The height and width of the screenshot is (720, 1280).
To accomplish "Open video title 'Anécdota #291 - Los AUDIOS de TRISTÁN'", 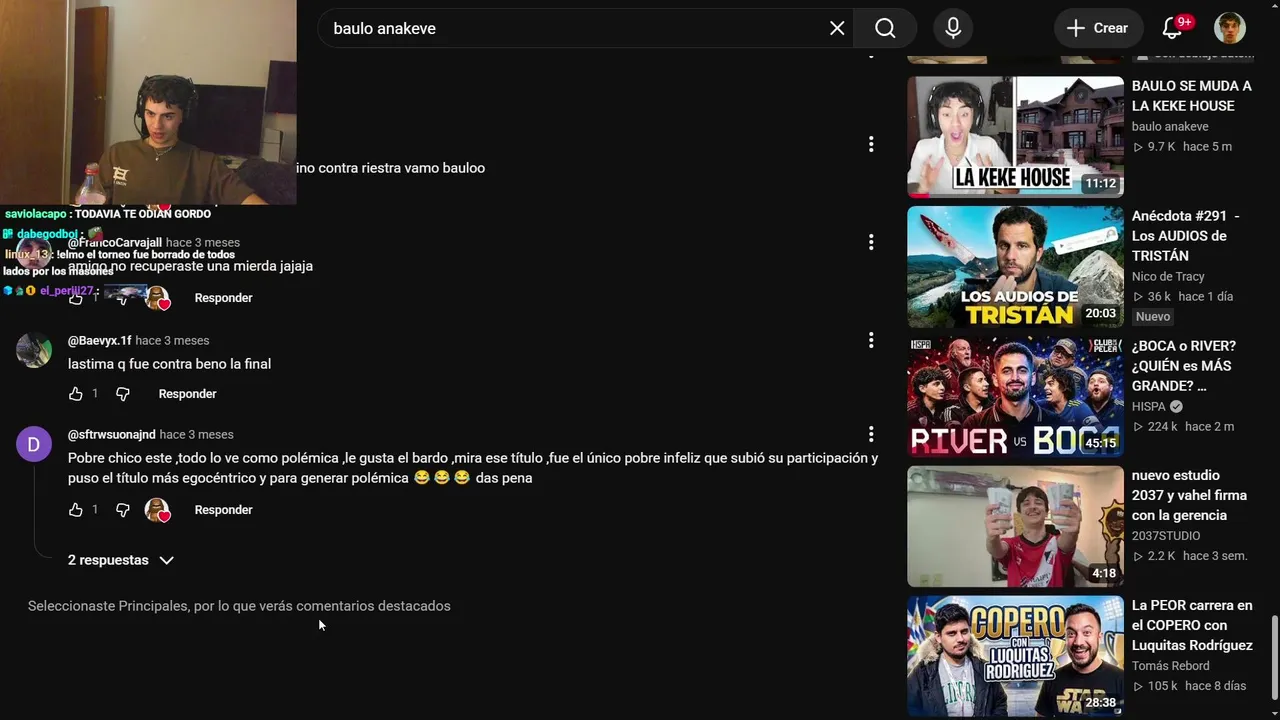I will (x=1186, y=236).
